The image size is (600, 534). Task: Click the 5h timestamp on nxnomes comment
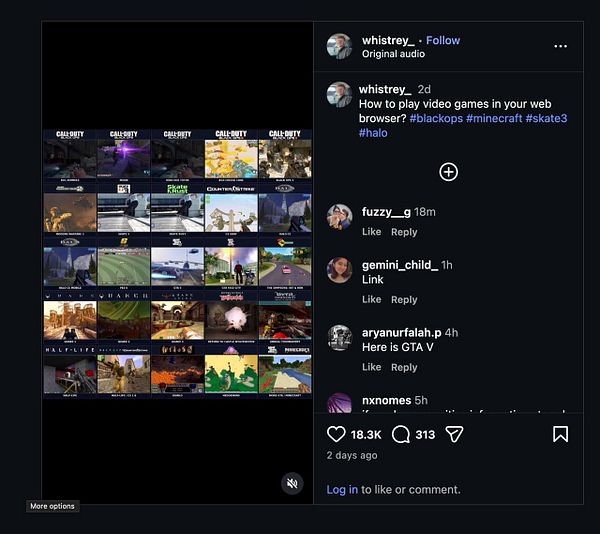click(421, 400)
